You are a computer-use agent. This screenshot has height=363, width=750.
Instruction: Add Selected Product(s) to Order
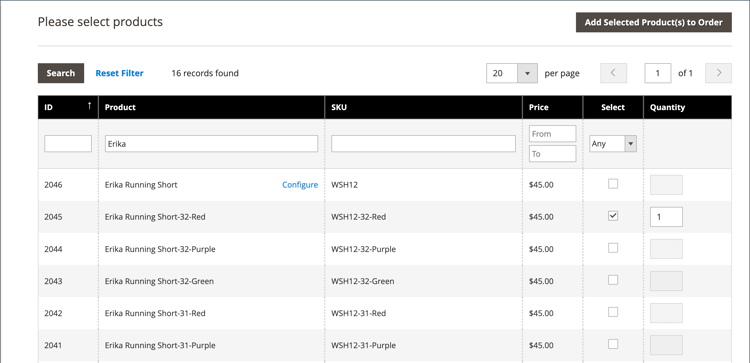pos(653,22)
